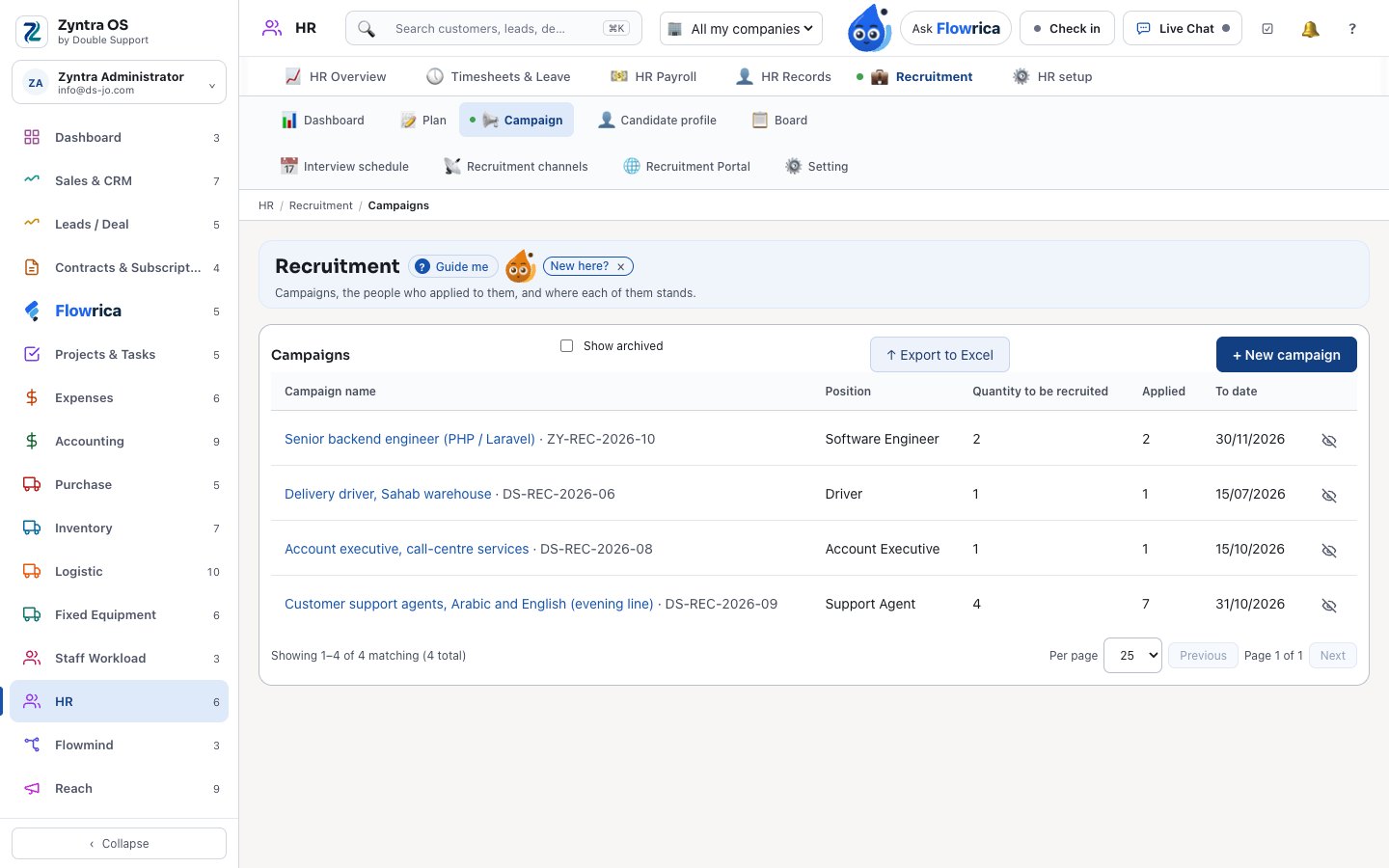Open the All my companies dropdown
Screen dimensions: 1389x868
coord(741,29)
